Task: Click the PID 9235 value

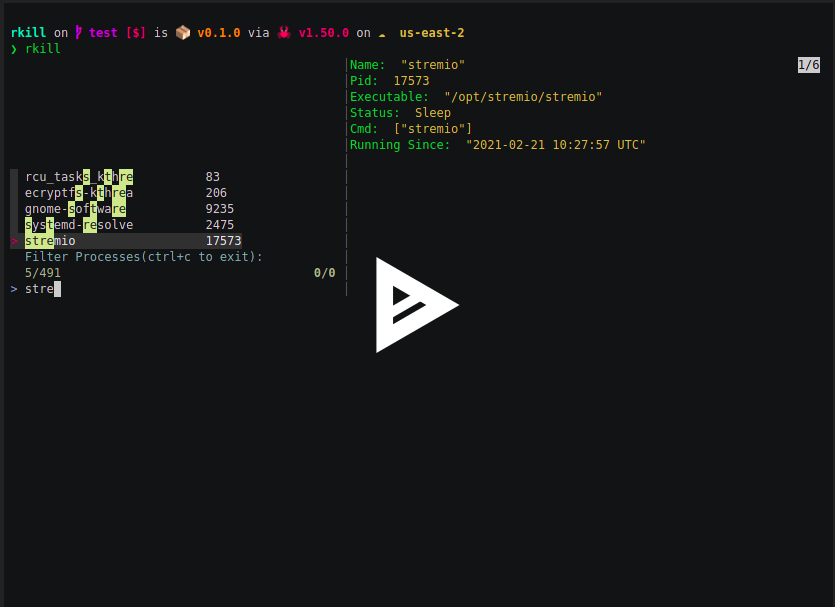Action: (219, 209)
